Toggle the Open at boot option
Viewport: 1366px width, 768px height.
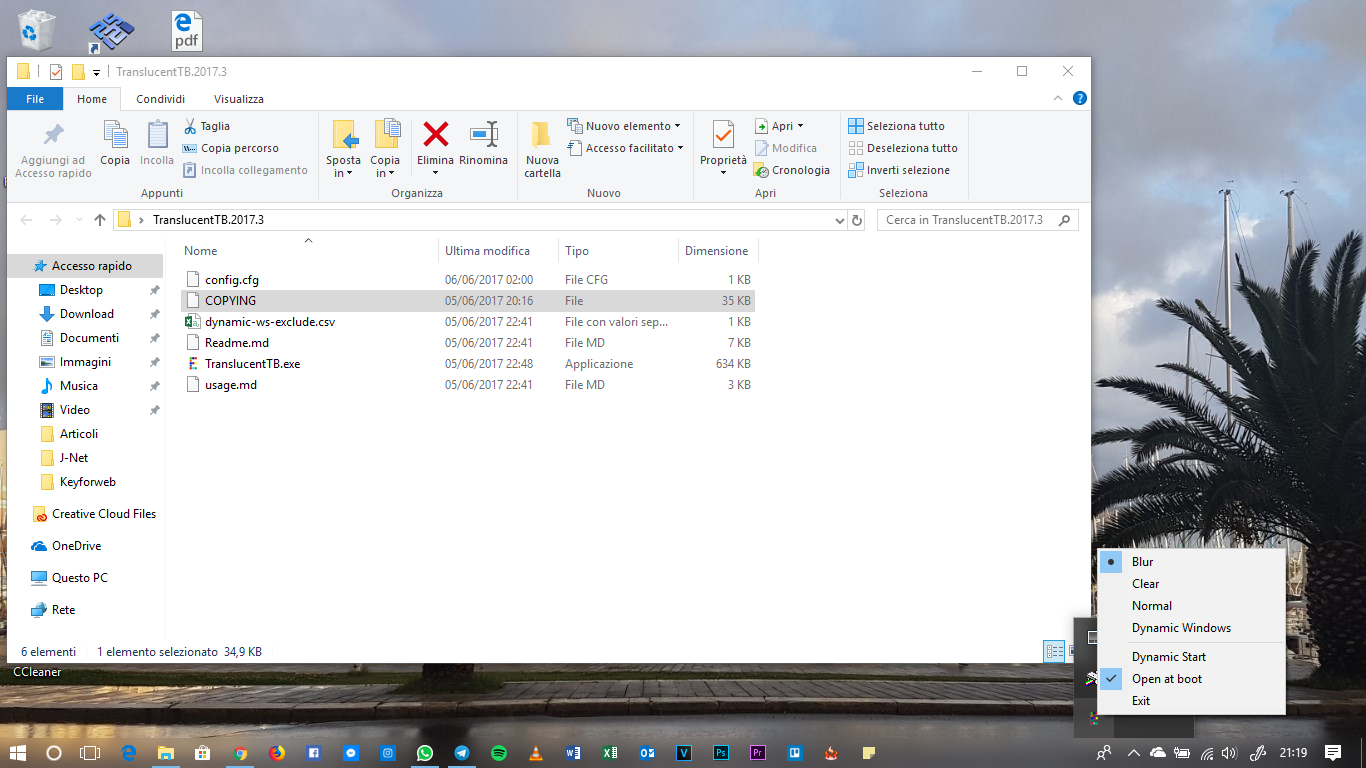point(1166,679)
